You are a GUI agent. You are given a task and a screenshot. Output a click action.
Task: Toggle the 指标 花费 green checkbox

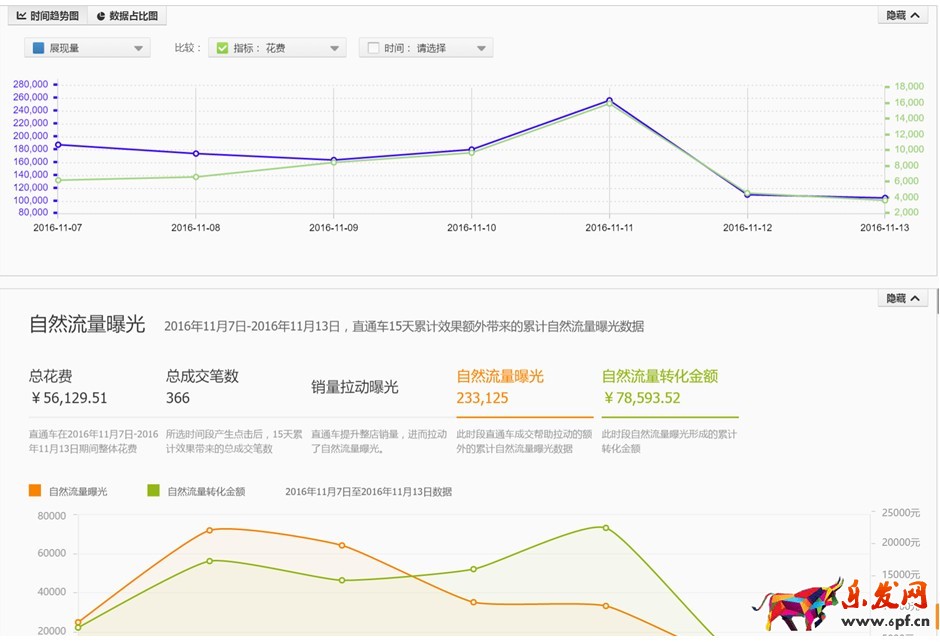(222, 48)
